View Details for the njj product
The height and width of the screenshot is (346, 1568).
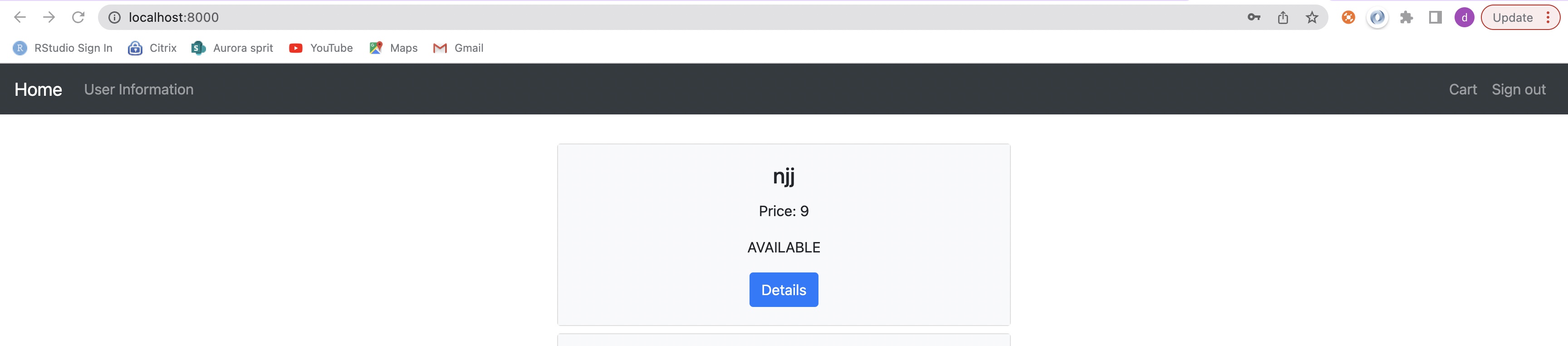pos(784,290)
